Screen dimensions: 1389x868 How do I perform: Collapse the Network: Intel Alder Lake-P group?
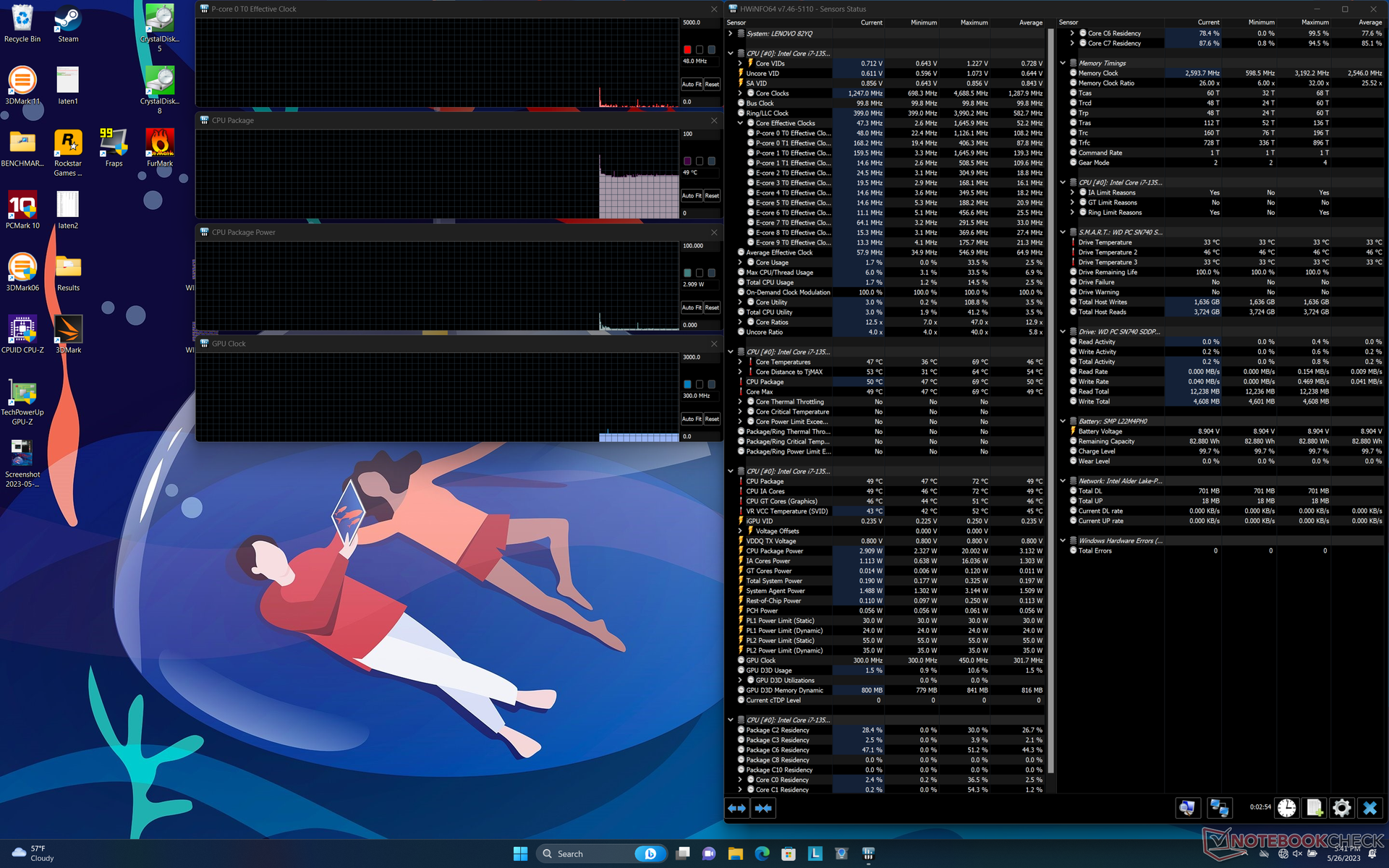pos(1063,481)
